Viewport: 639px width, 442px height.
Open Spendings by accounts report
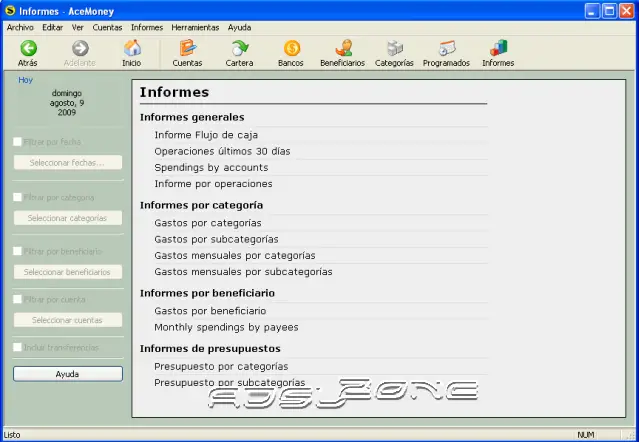(211, 167)
